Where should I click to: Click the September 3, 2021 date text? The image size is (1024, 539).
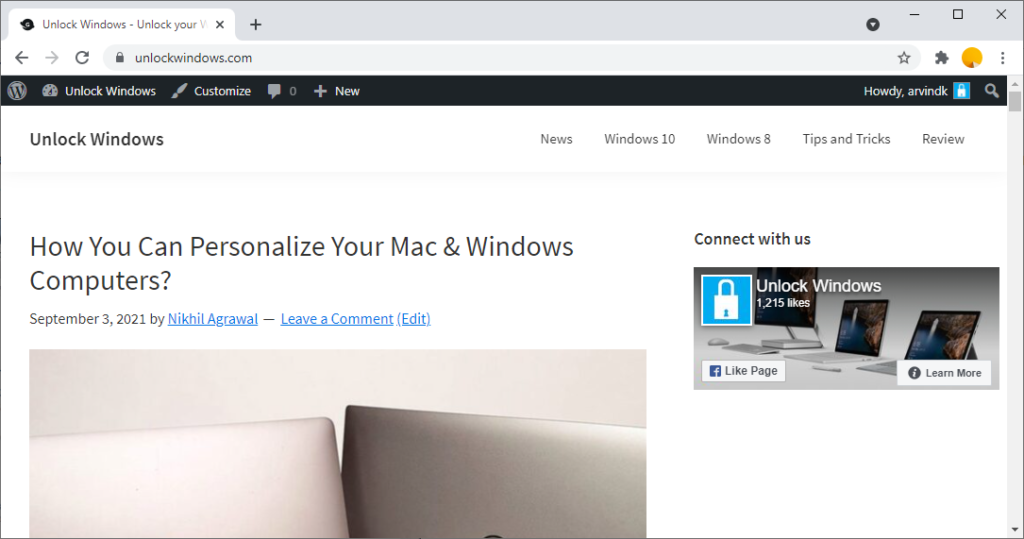coord(88,319)
